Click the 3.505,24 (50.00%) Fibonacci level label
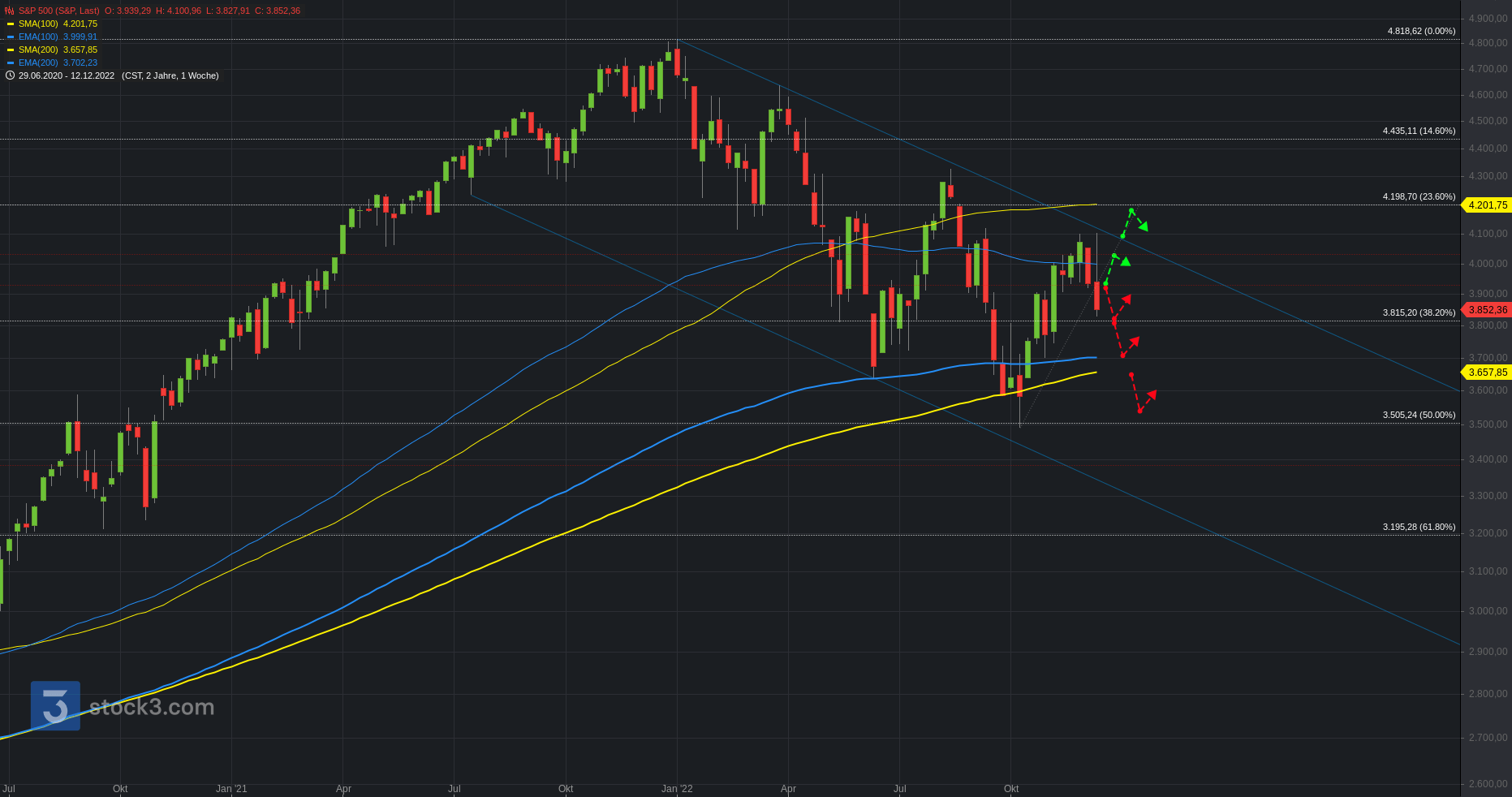1512x797 pixels. pyautogui.click(x=1419, y=415)
